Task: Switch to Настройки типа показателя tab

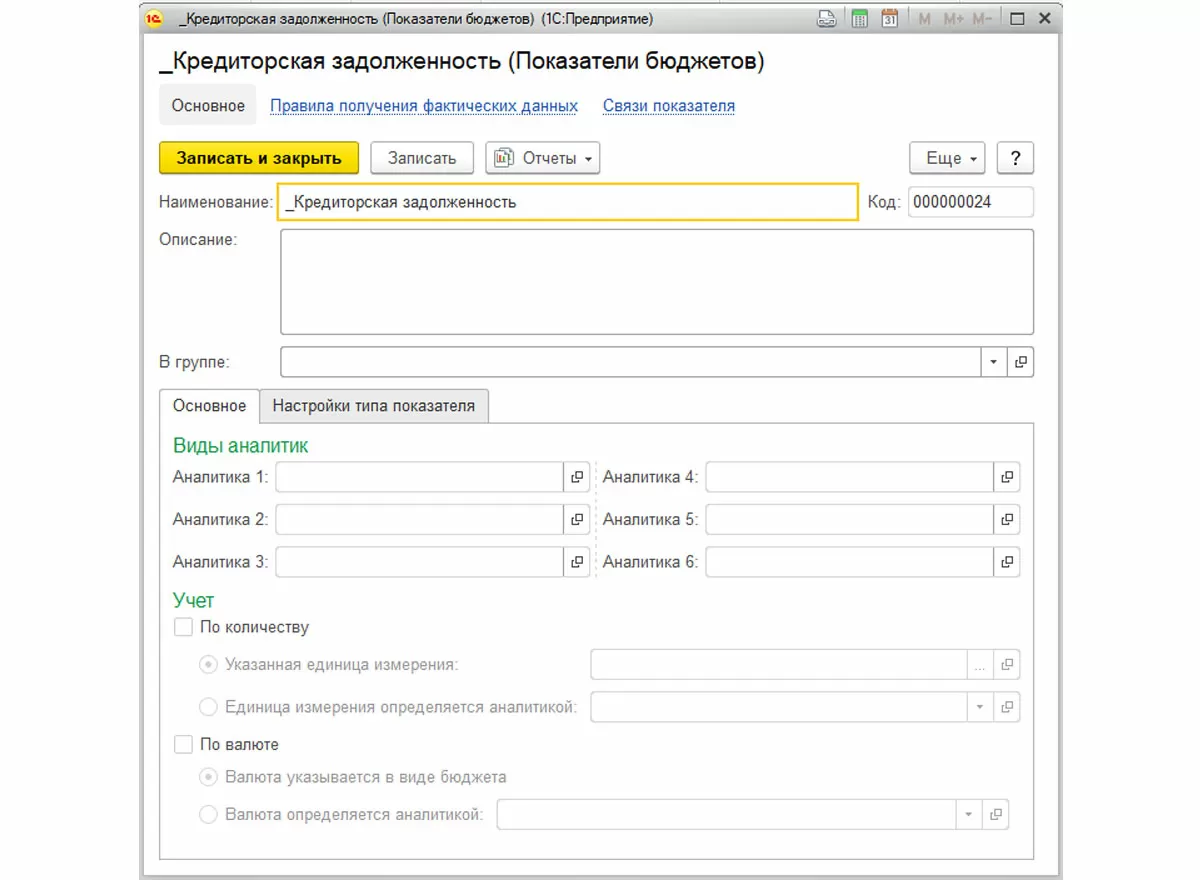Action: [374, 406]
